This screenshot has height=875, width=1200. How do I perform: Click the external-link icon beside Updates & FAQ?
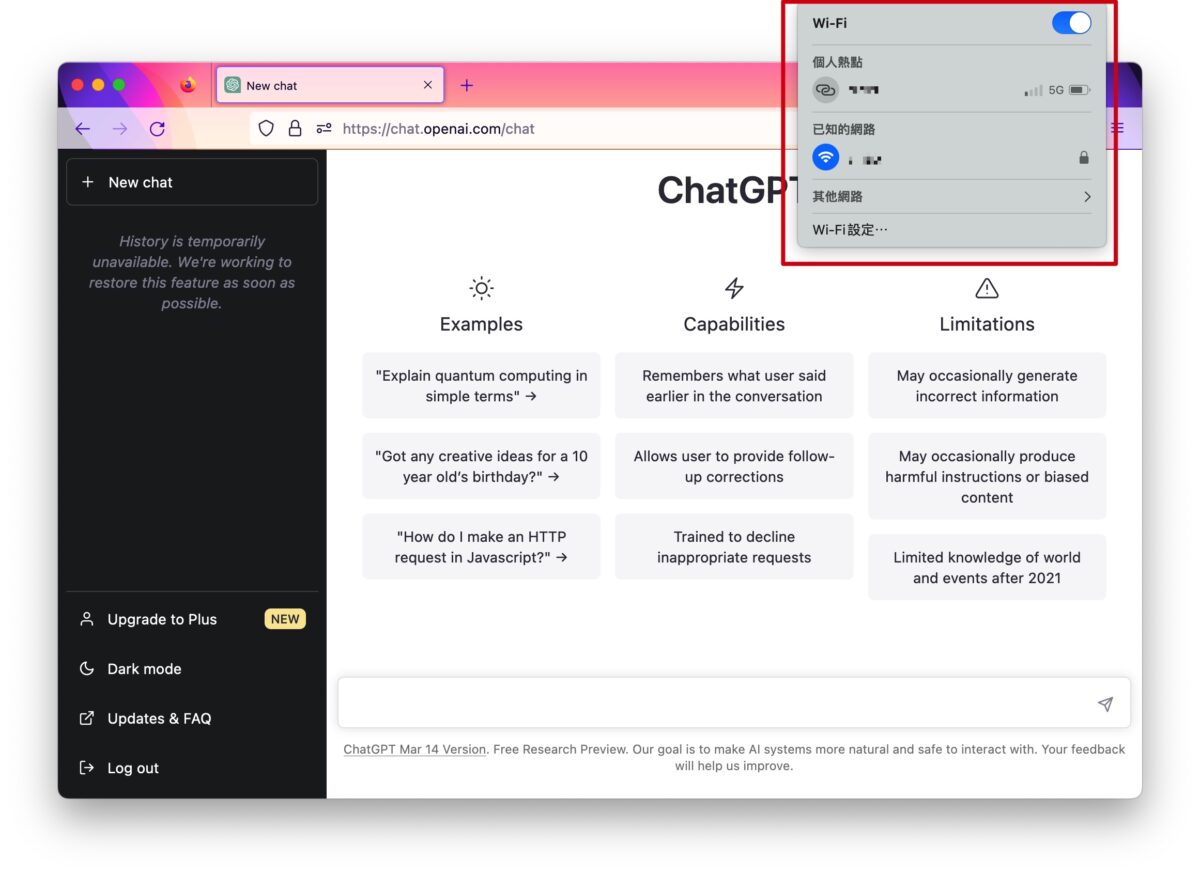pyautogui.click(x=87, y=718)
